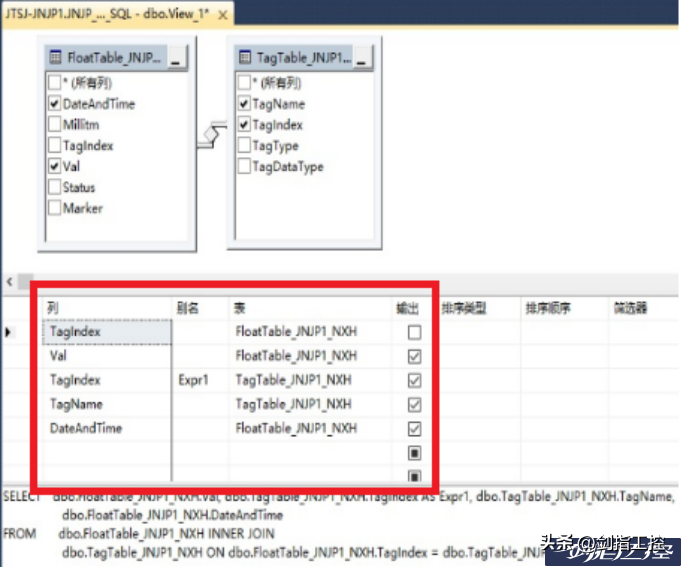This screenshot has height=567, width=681.
Task: Click the FloatTable_JNJP table icon in its title bar
Action: [55, 58]
